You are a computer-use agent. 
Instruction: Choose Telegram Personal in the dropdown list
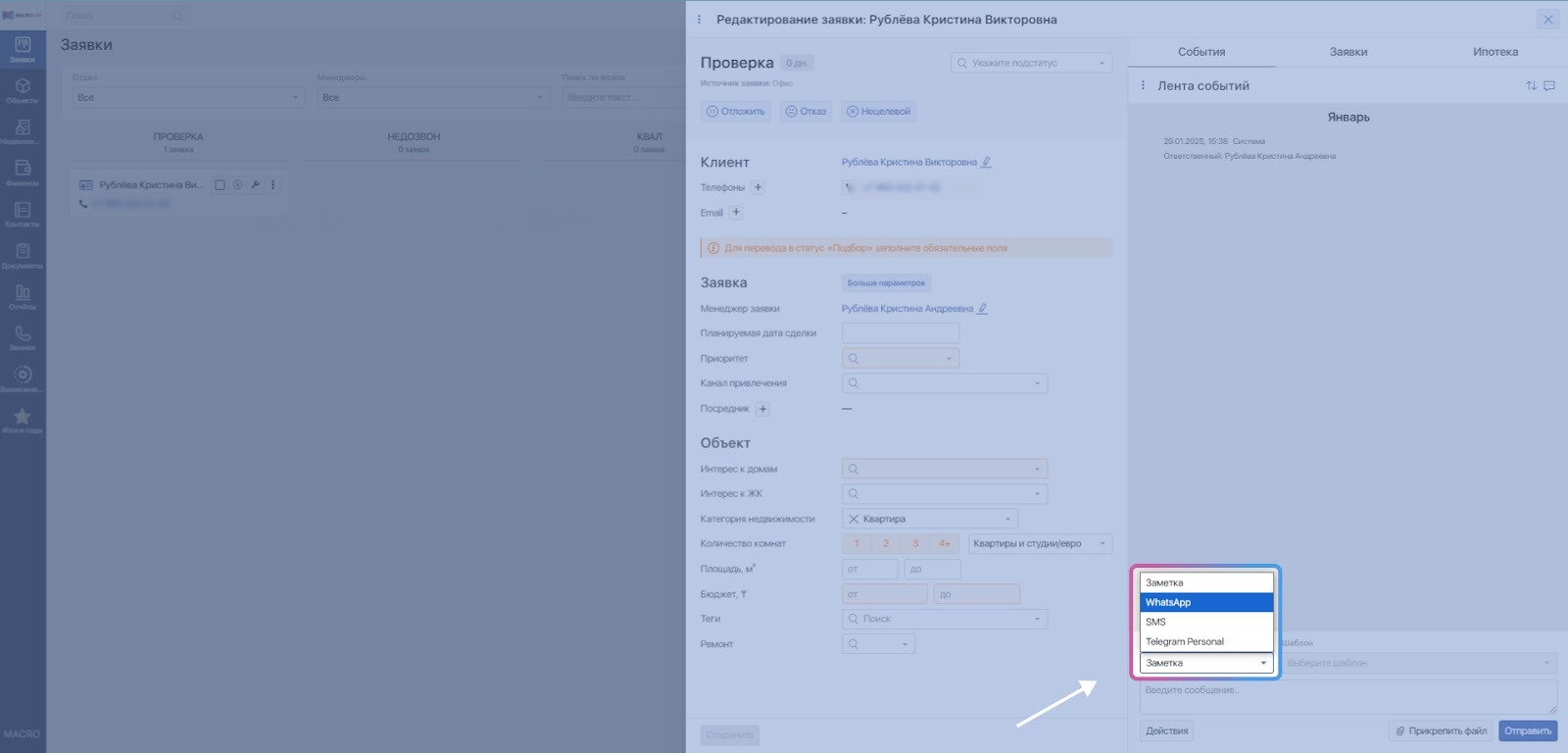[x=1205, y=642]
